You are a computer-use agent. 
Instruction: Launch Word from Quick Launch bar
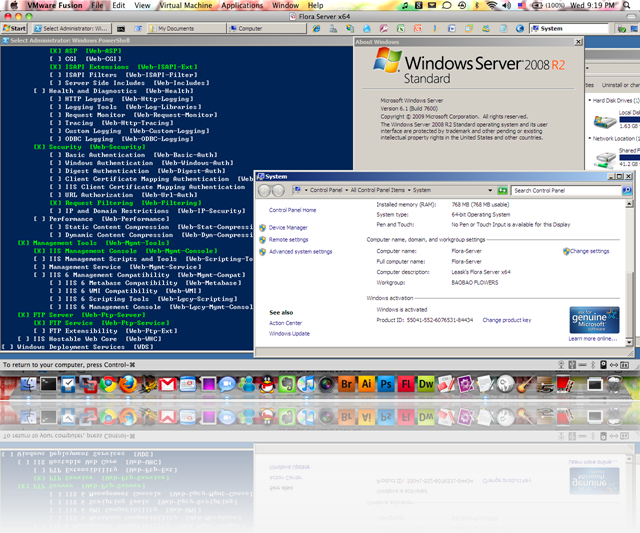(452, 29)
